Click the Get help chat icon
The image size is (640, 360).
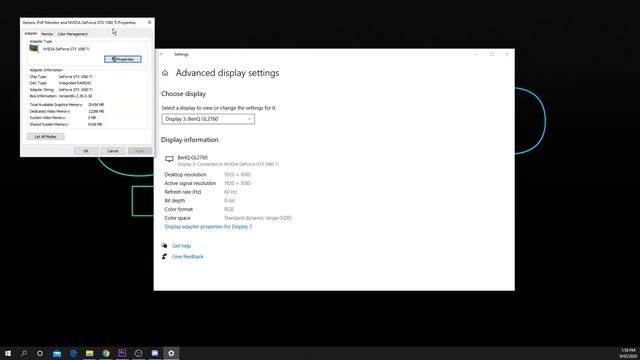(164, 246)
